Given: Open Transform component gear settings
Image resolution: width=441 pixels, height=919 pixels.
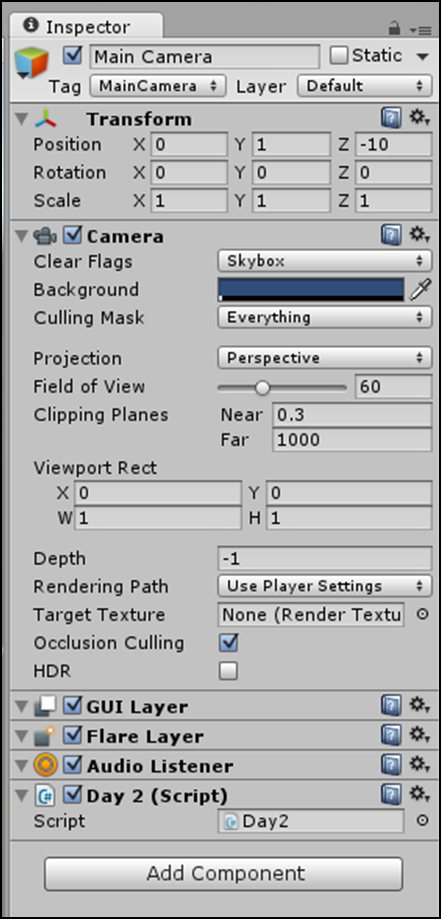Looking at the screenshot, I should (419, 118).
